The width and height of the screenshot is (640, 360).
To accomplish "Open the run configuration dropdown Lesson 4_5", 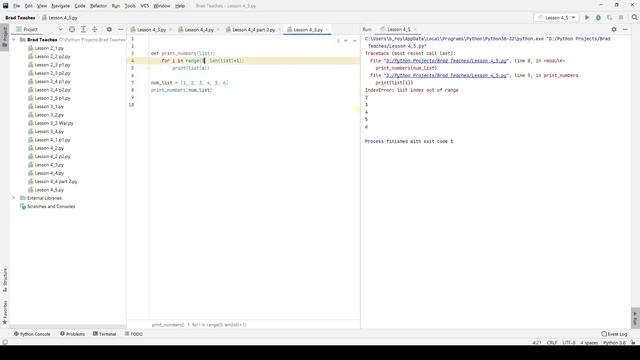I will pyautogui.click(x=556, y=18).
